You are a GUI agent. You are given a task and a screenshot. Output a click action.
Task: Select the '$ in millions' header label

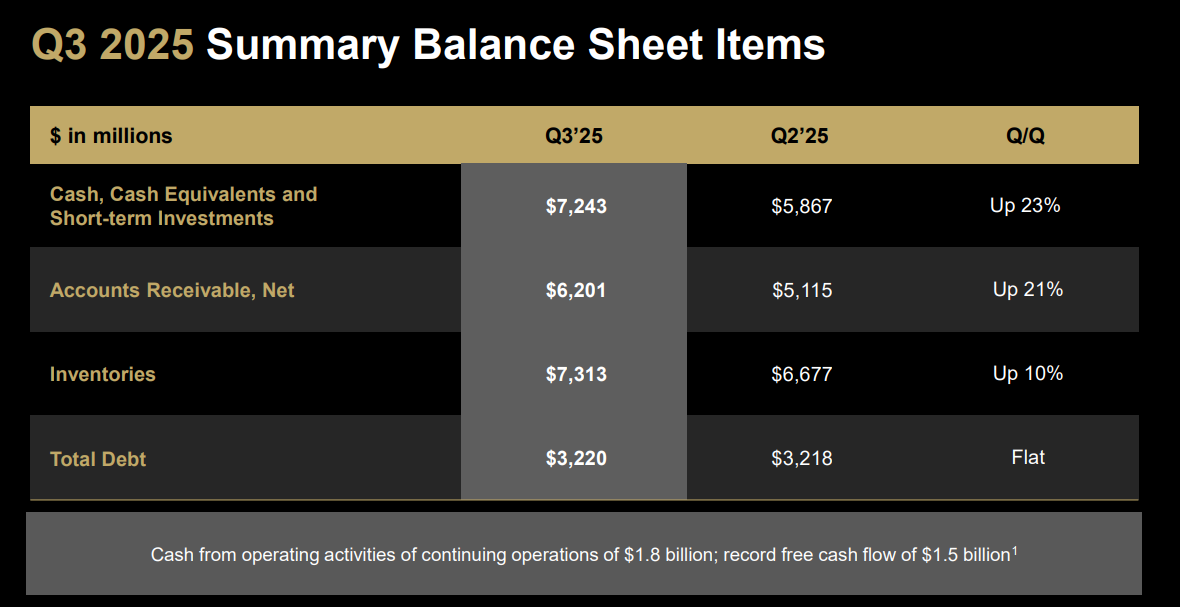111,136
